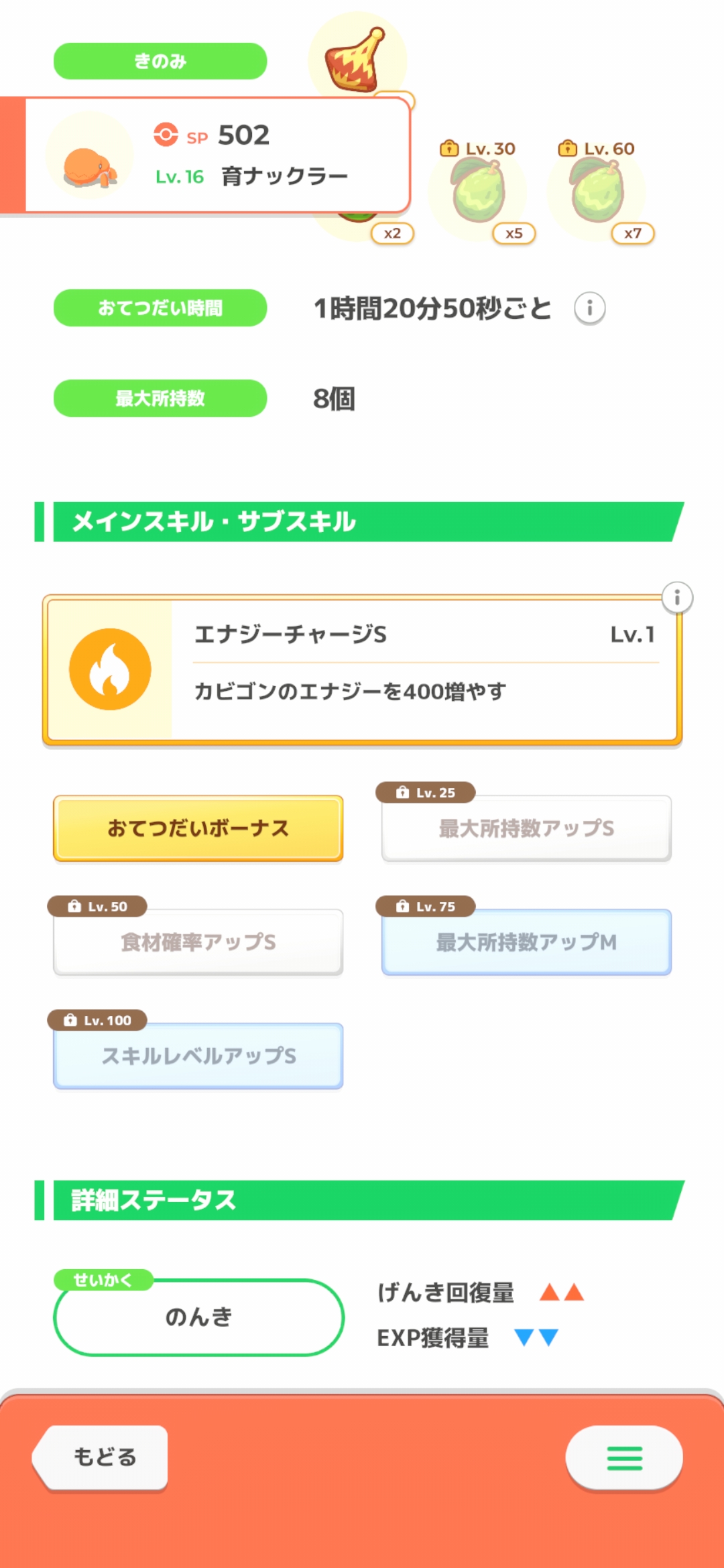
Task: Open the hamburger menu button
Action: click(x=624, y=1458)
